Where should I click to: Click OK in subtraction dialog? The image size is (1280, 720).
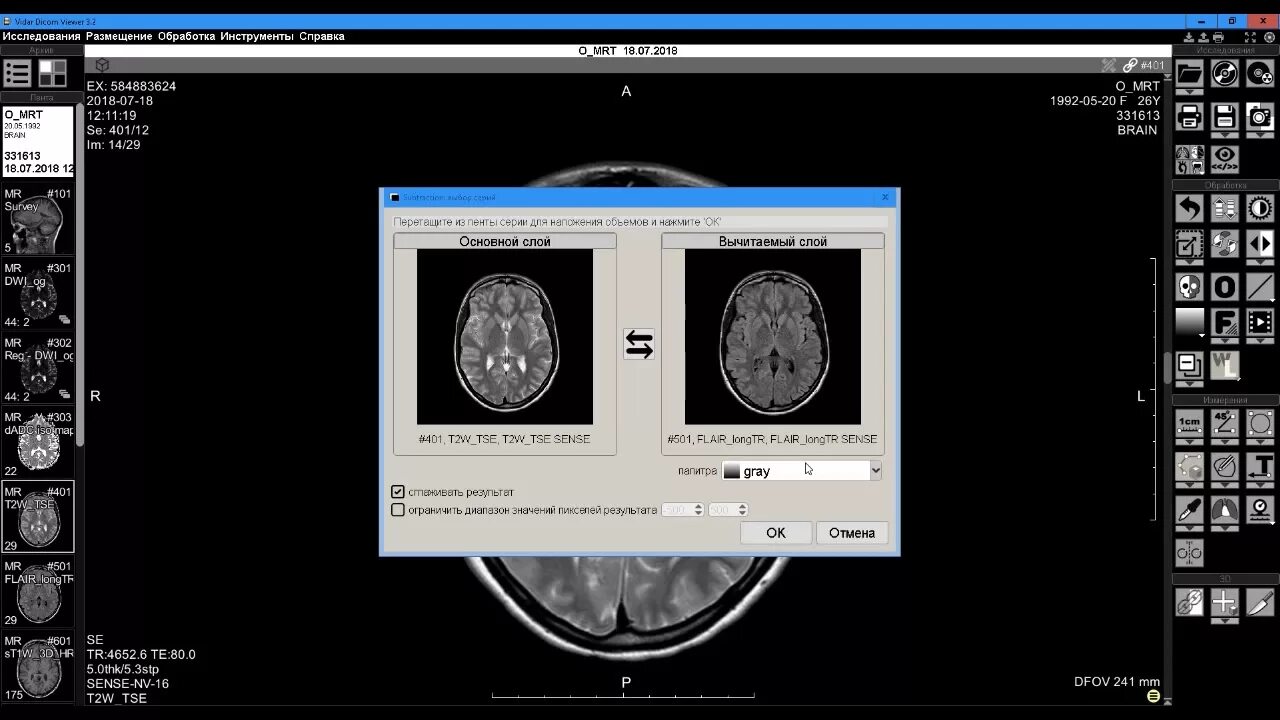click(776, 533)
